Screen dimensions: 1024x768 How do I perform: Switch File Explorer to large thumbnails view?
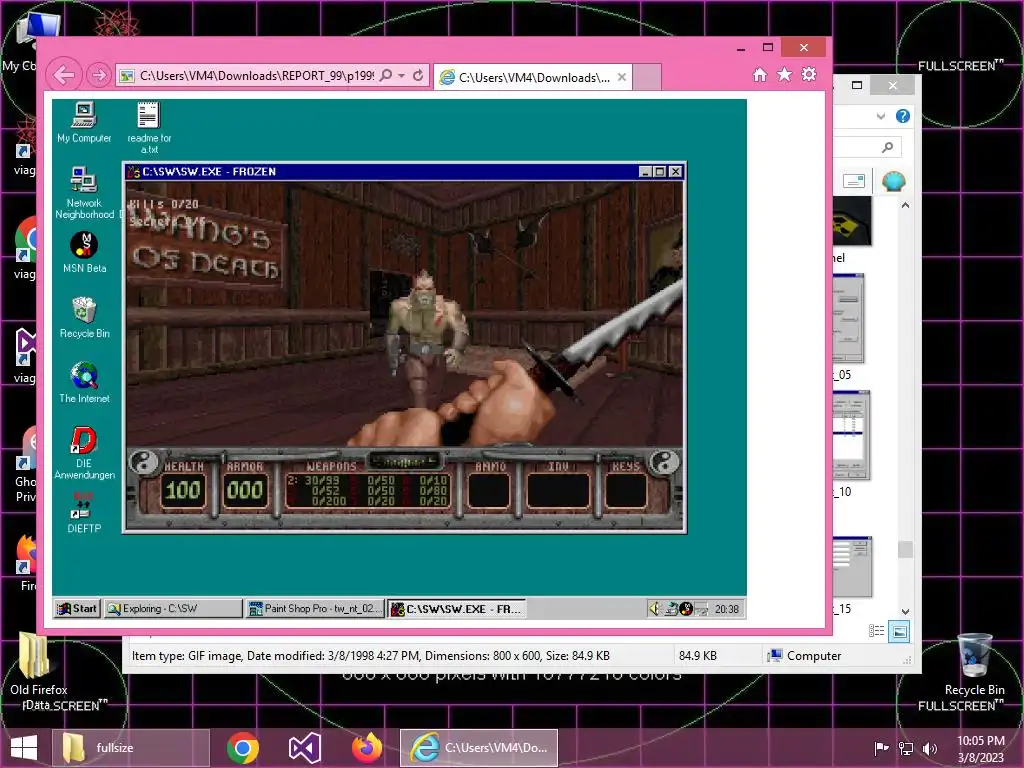tap(899, 631)
